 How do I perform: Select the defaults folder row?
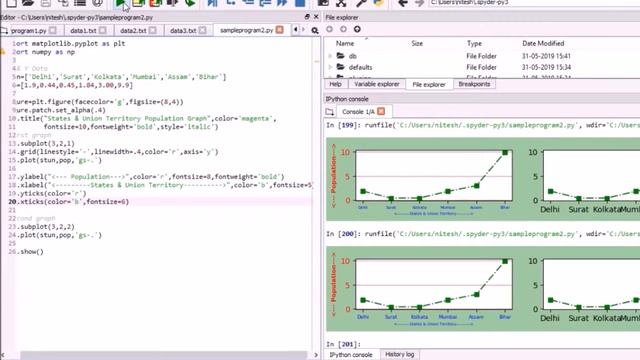(482, 67)
